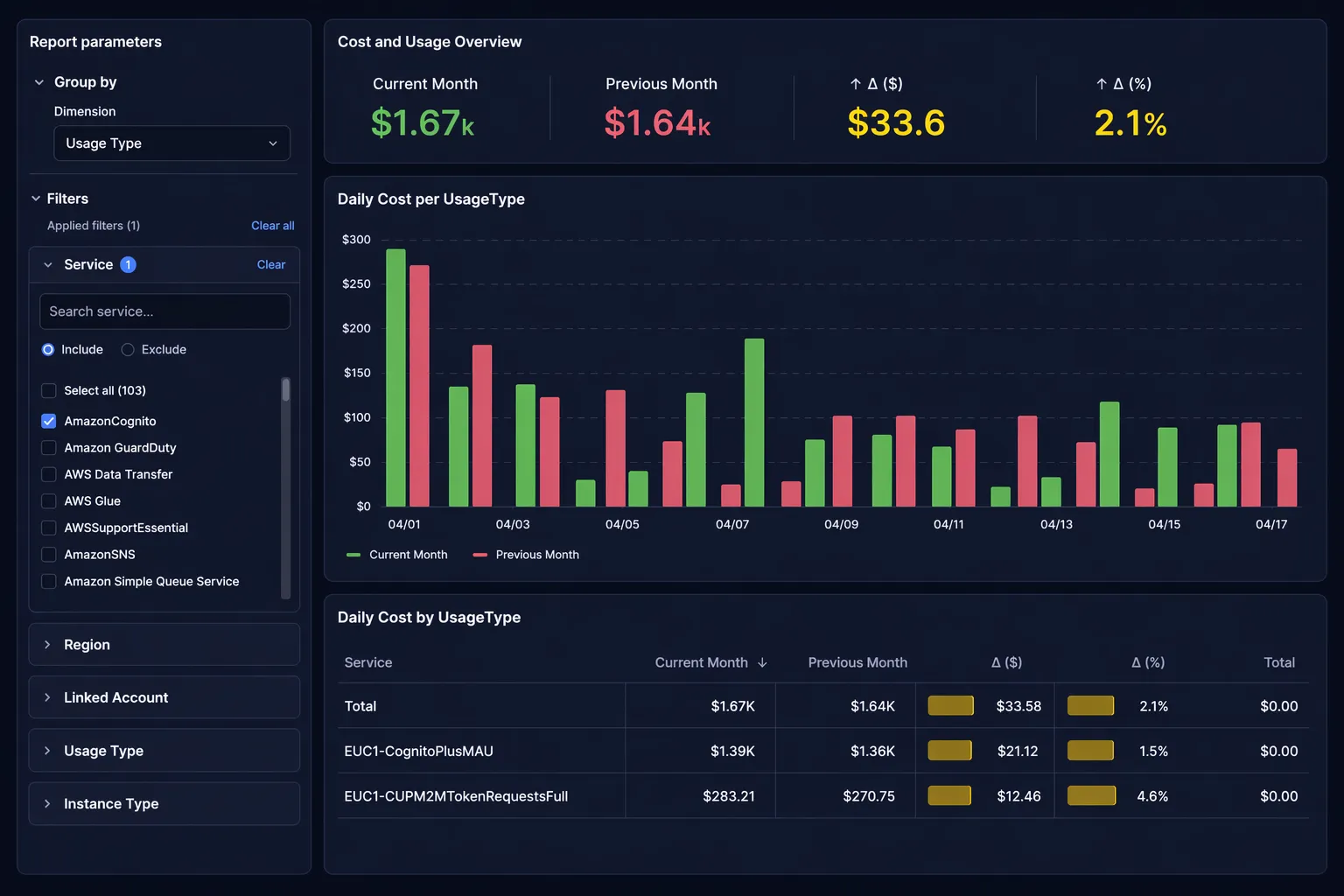1344x896 pixels.
Task: Sort table by Service column
Action: pos(368,663)
